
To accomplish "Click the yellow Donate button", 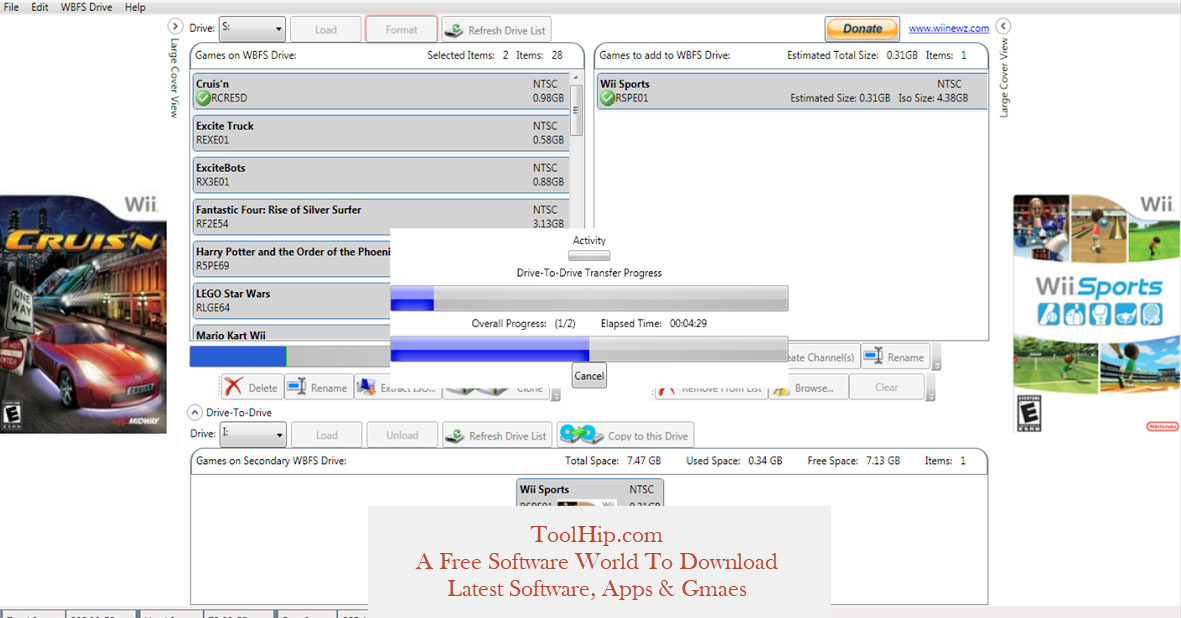I will [x=862, y=29].
